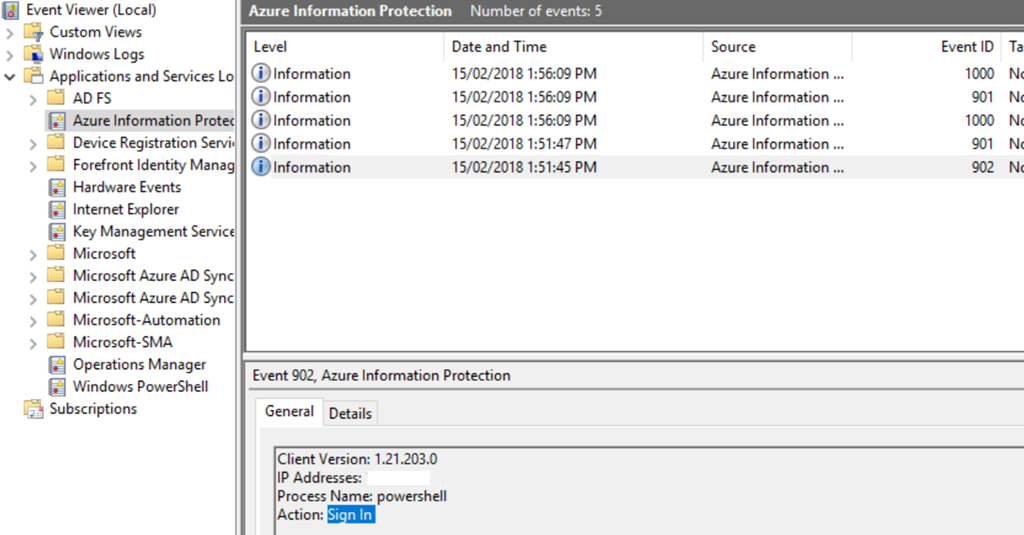
Task: Click the info icon of Event 902 row
Action: tap(261, 167)
